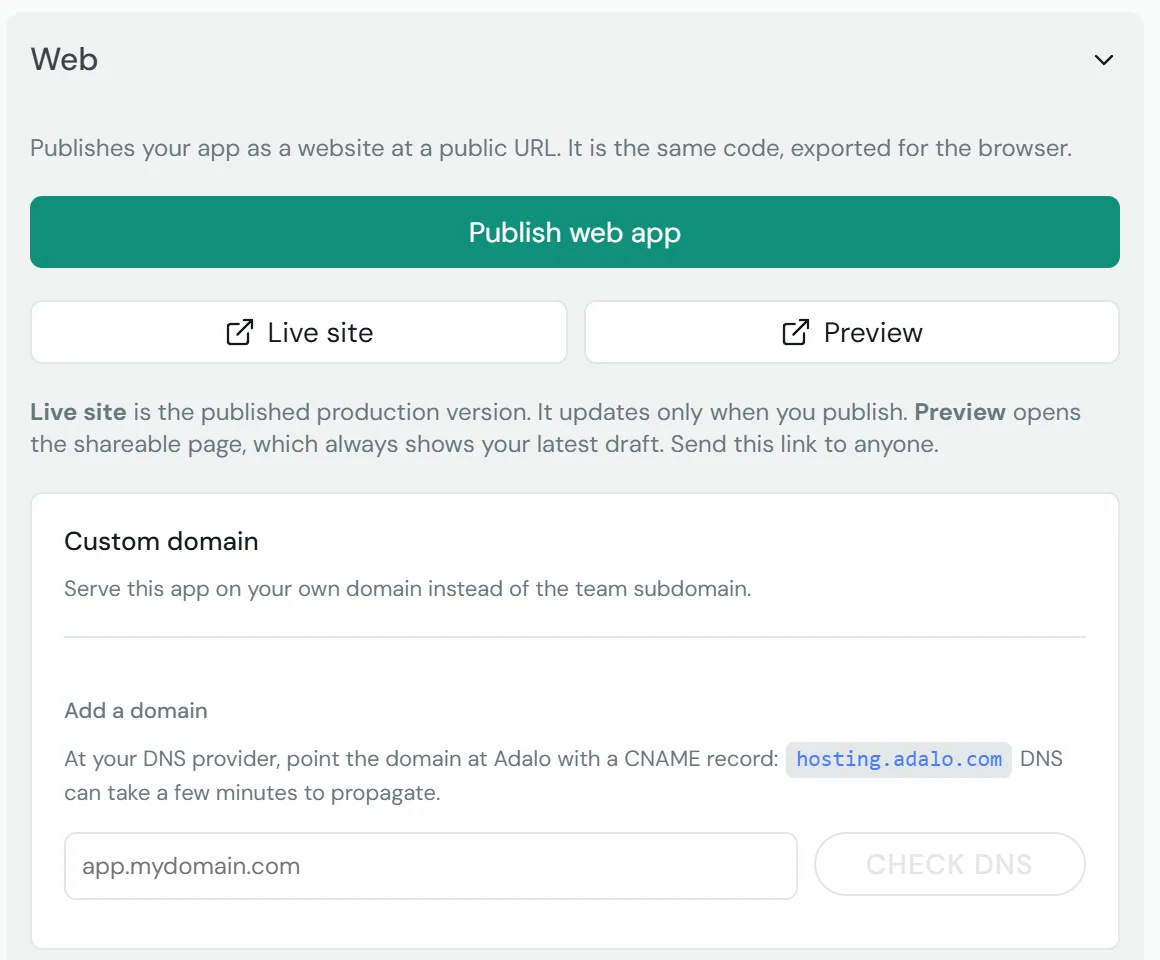Click the CHECK DNS button

pos(949,865)
